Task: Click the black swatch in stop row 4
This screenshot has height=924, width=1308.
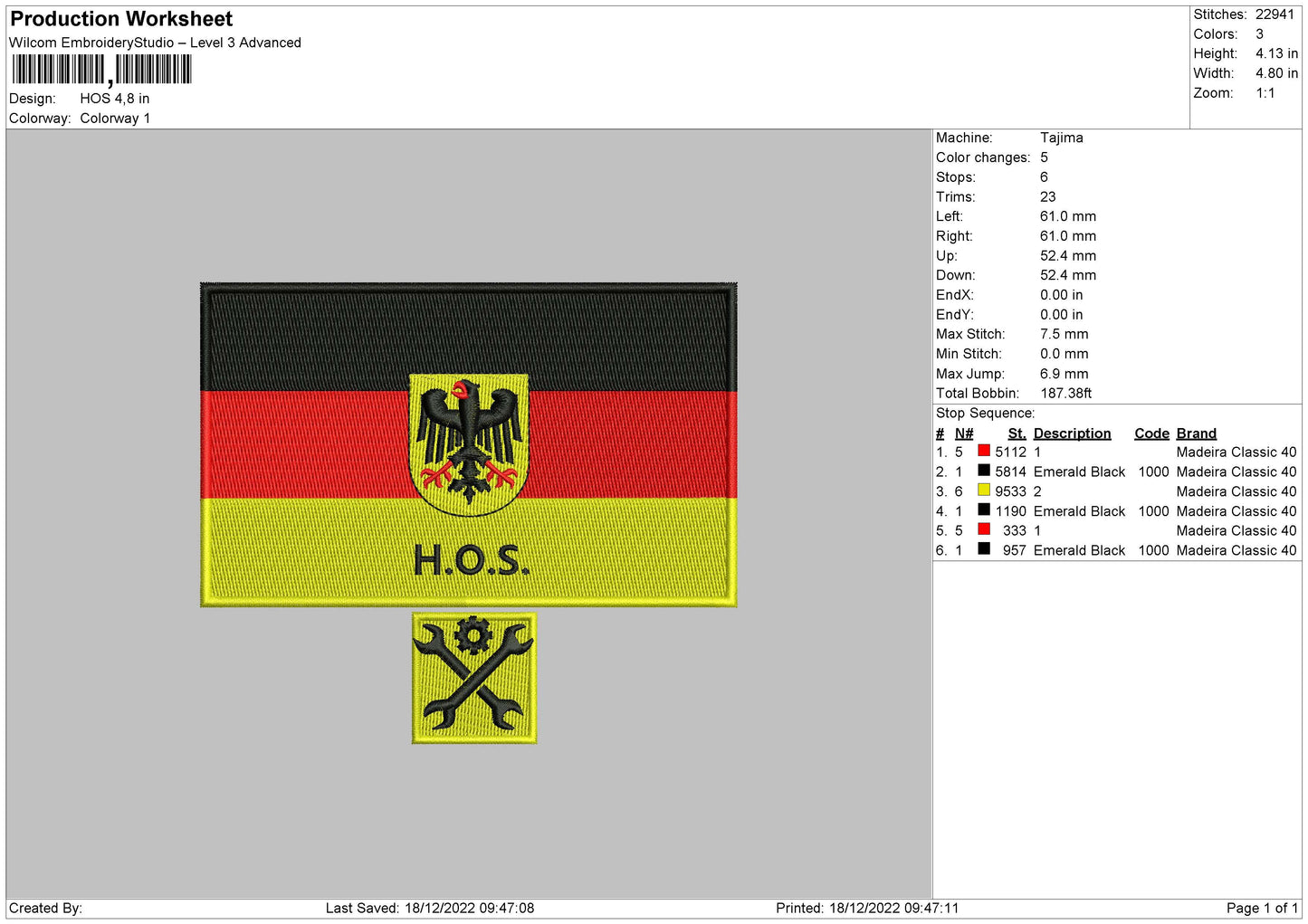Action: click(x=983, y=510)
